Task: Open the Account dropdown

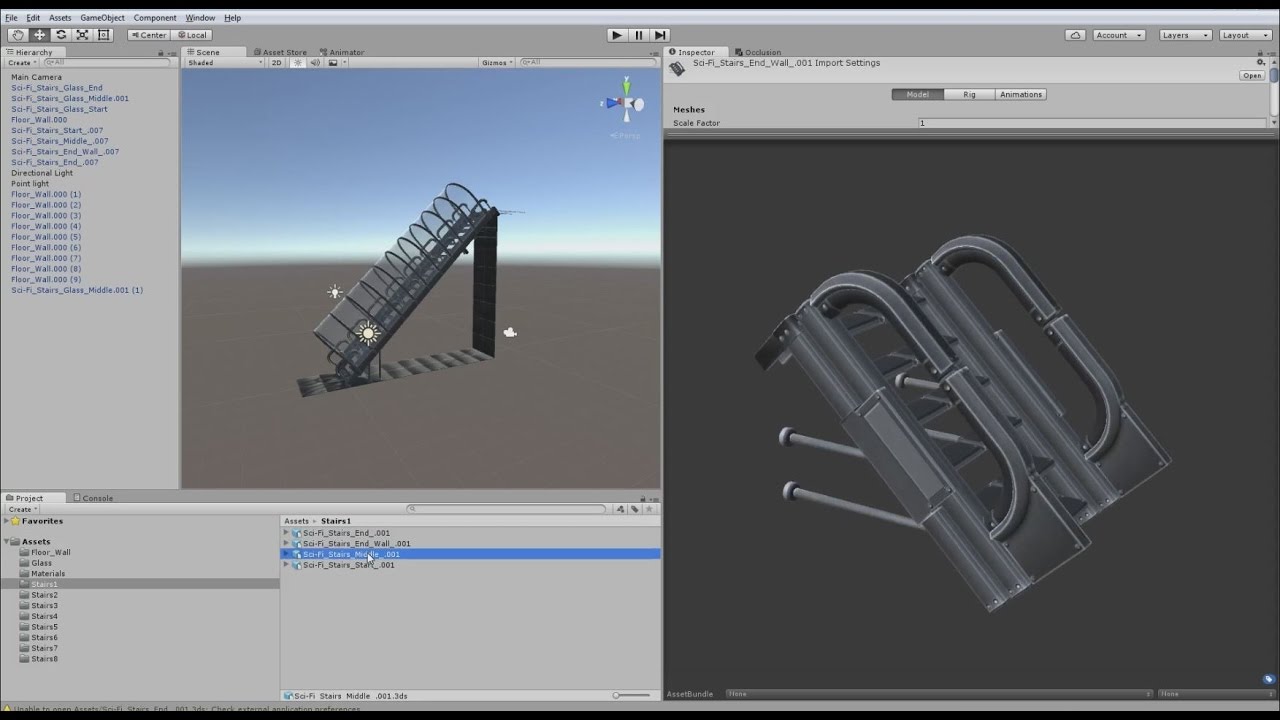Action: [x=1119, y=35]
